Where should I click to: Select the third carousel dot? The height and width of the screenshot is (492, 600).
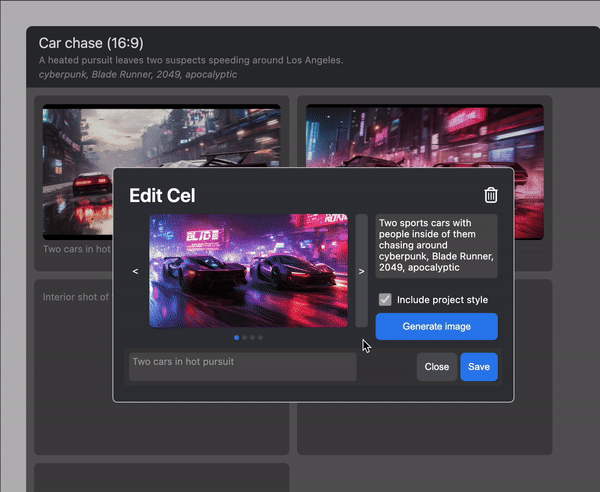pyautogui.click(x=253, y=338)
